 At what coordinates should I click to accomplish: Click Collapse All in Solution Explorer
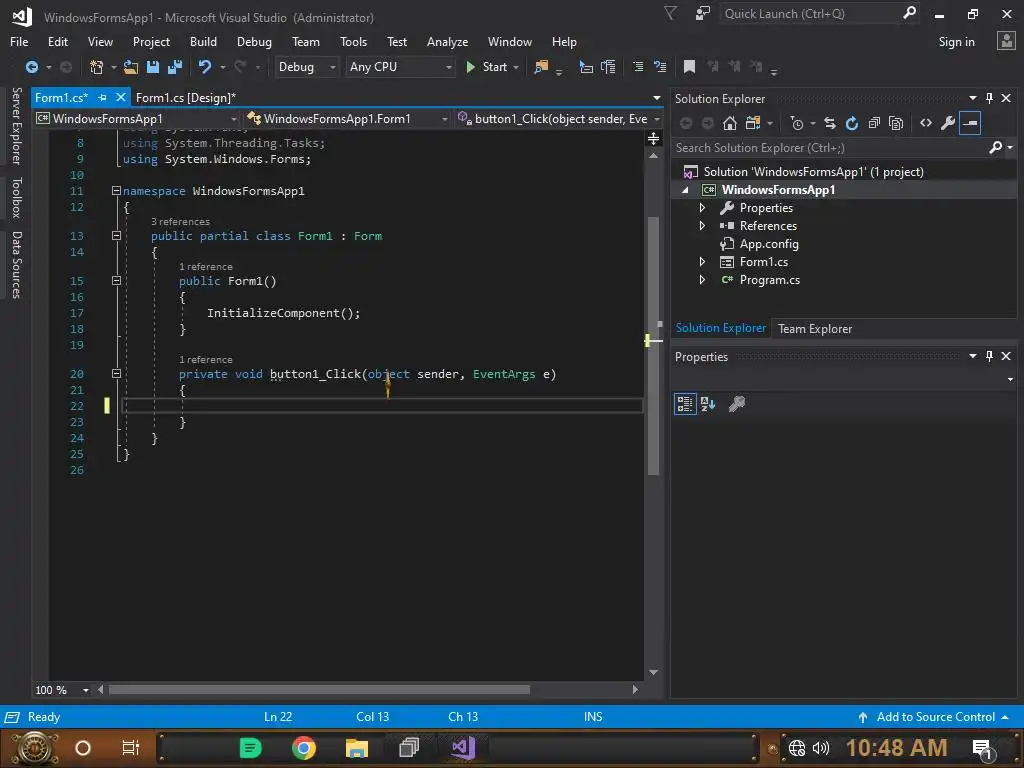874,123
